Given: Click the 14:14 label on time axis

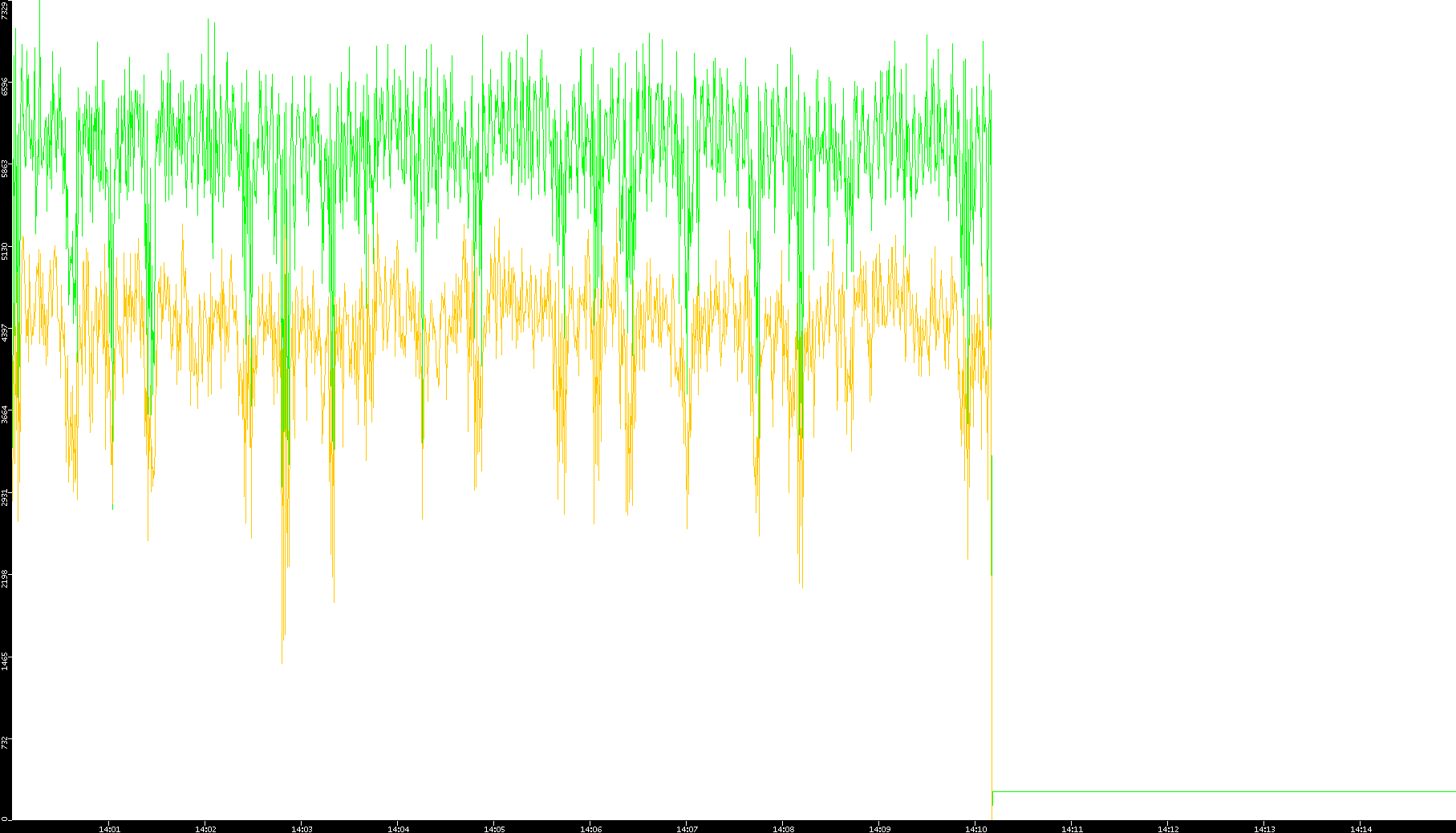Looking at the screenshot, I should pos(1361,829).
